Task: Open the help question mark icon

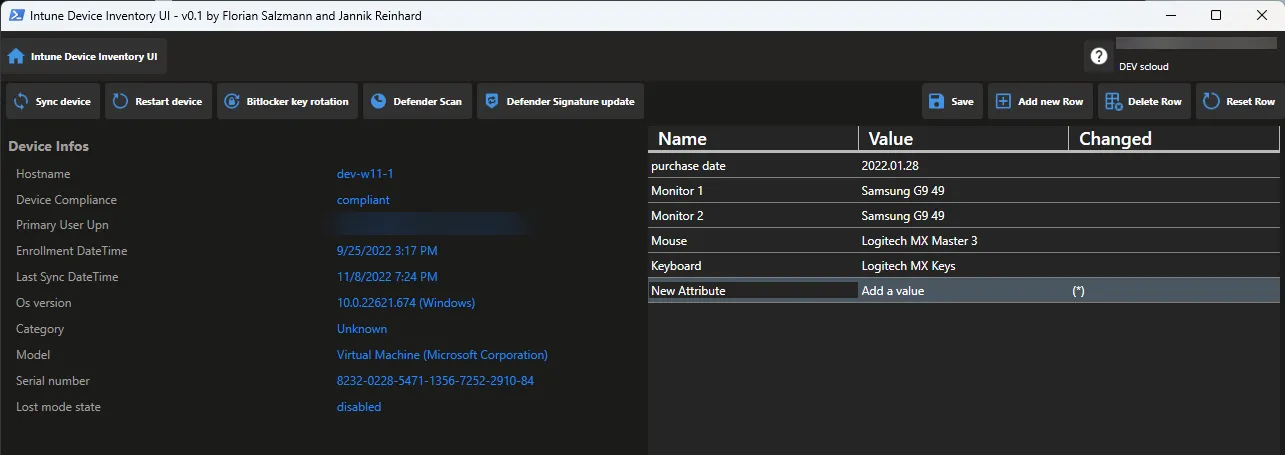Action: (x=1099, y=57)
